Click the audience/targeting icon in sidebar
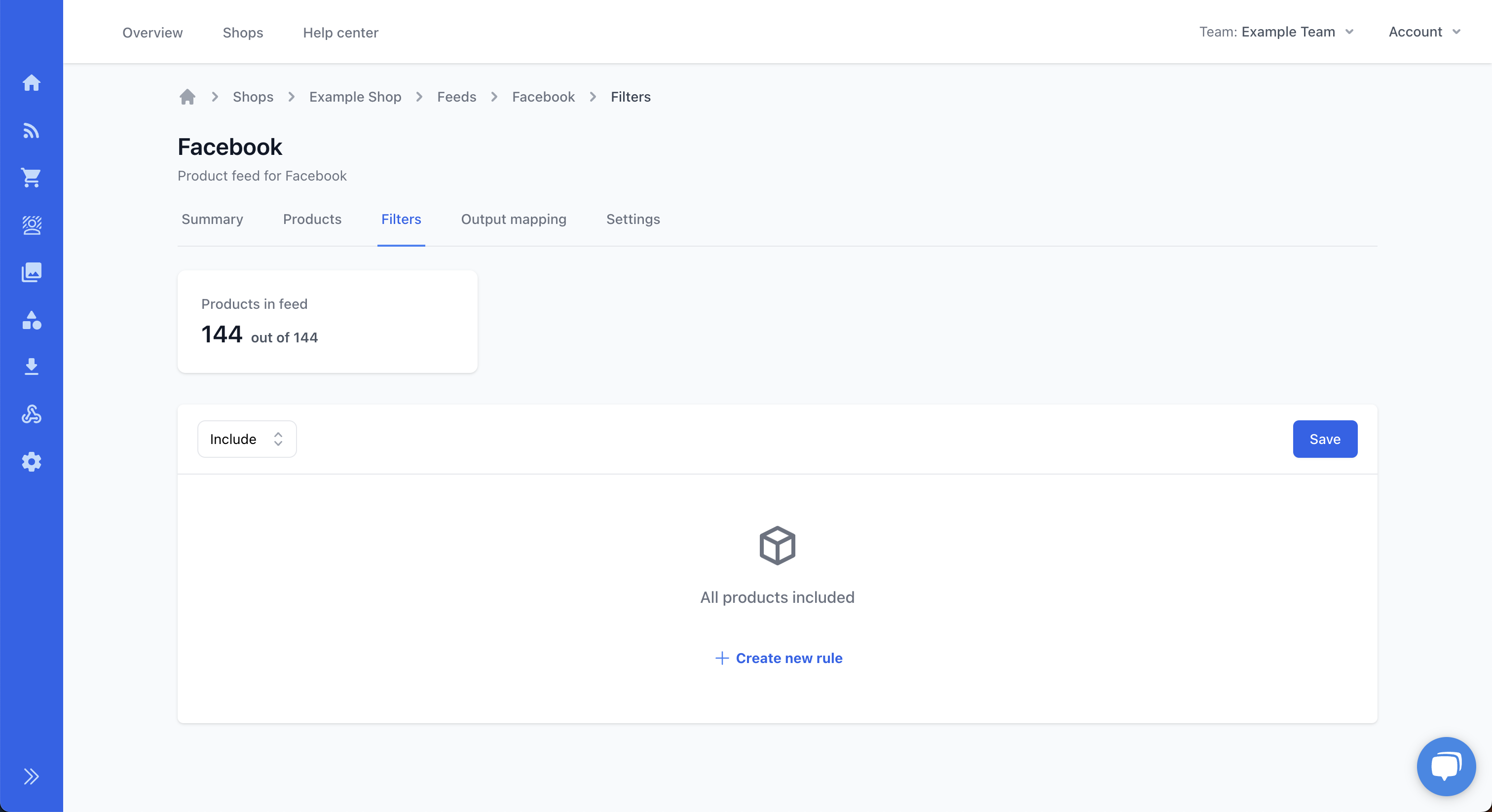This screenshot has height=812, width=1492. (31, 224)
